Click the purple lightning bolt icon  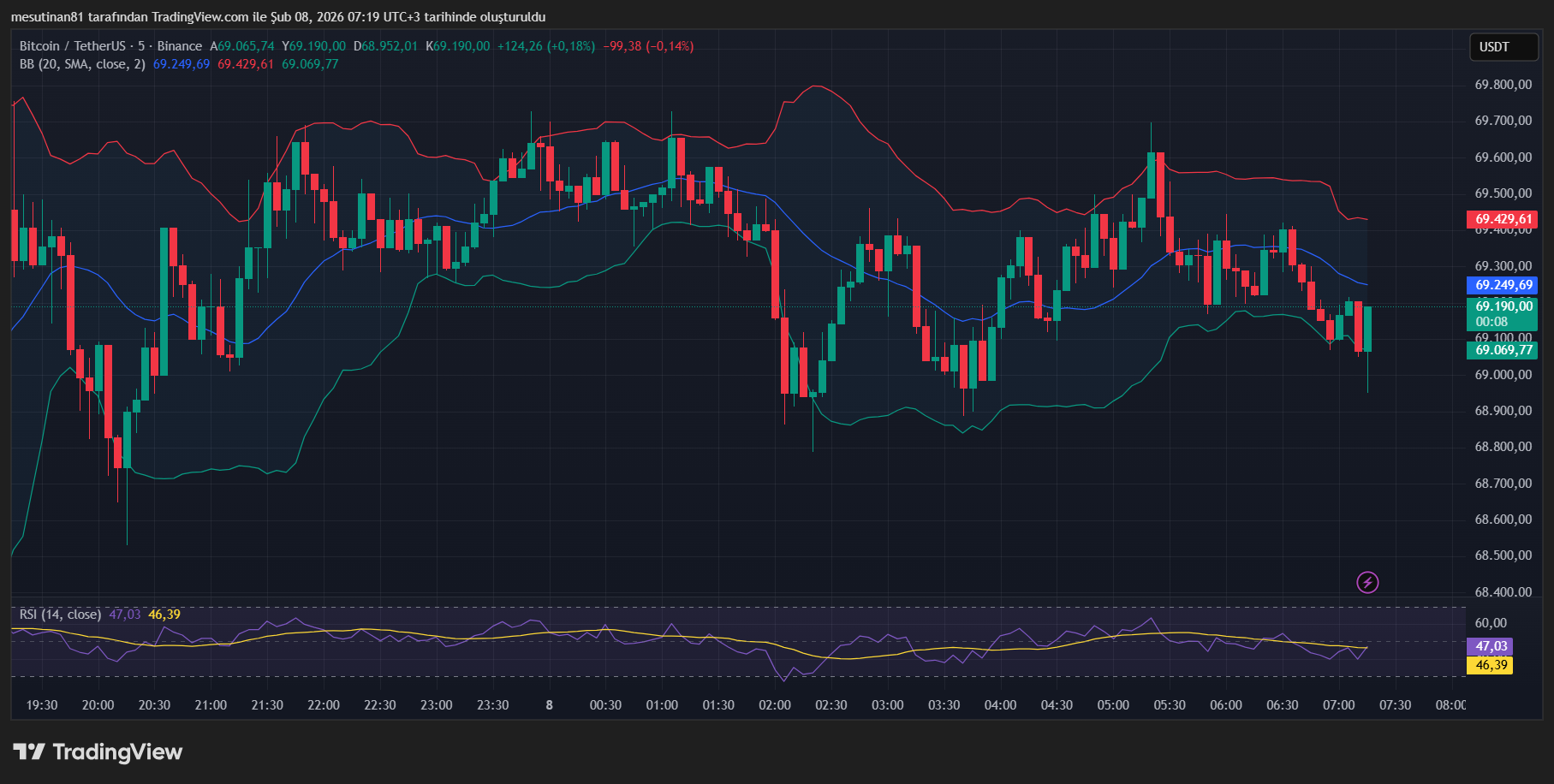click(x=1367, y=583)
